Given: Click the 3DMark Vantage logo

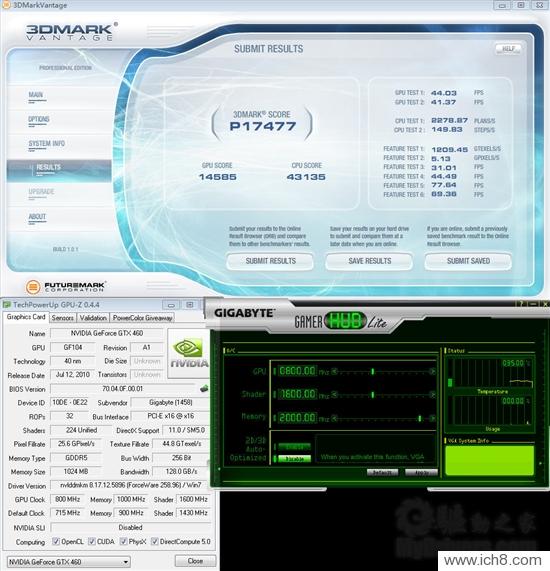Looking at the screenshot, I should (x=71, y=32).
